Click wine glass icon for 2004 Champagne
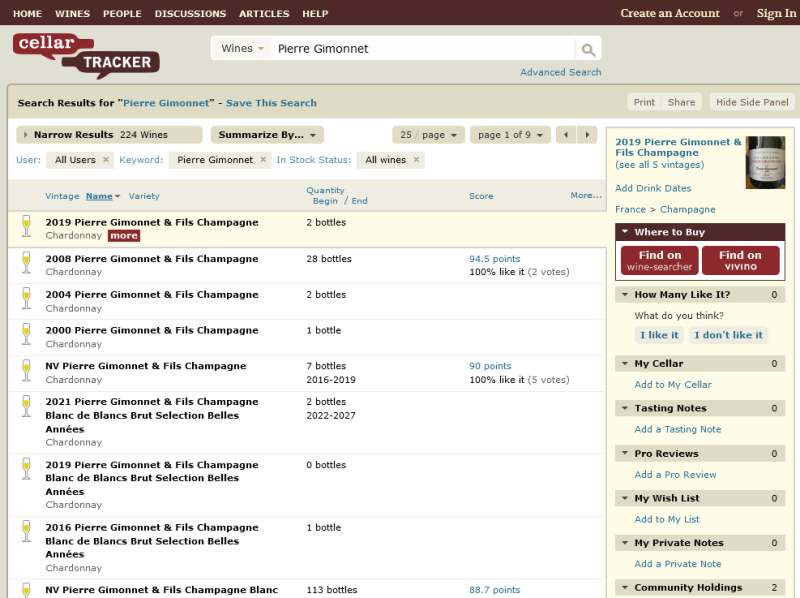 click(x=26, y=298)
